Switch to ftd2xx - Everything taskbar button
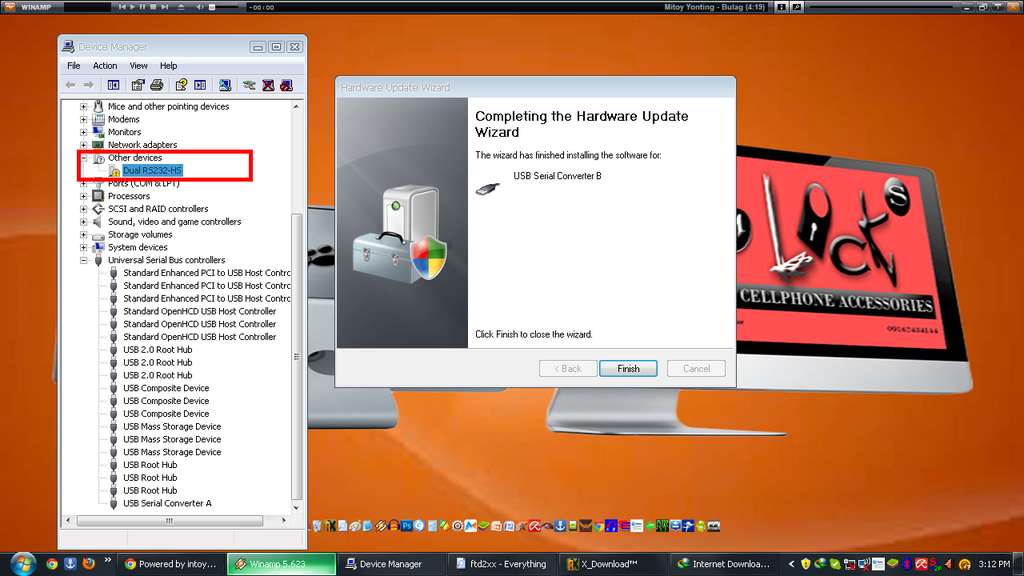 click(x=503, y=564)
